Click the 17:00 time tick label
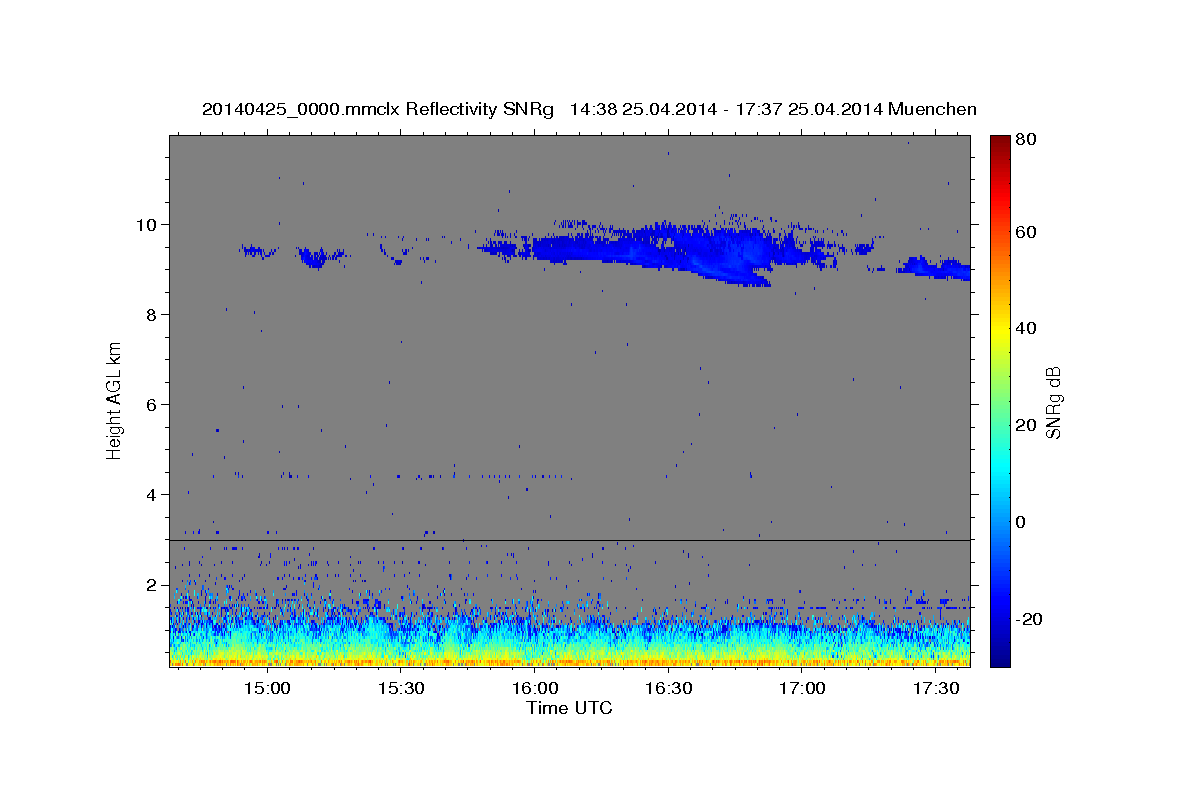Screen dimensions: 1200x800 802,689
